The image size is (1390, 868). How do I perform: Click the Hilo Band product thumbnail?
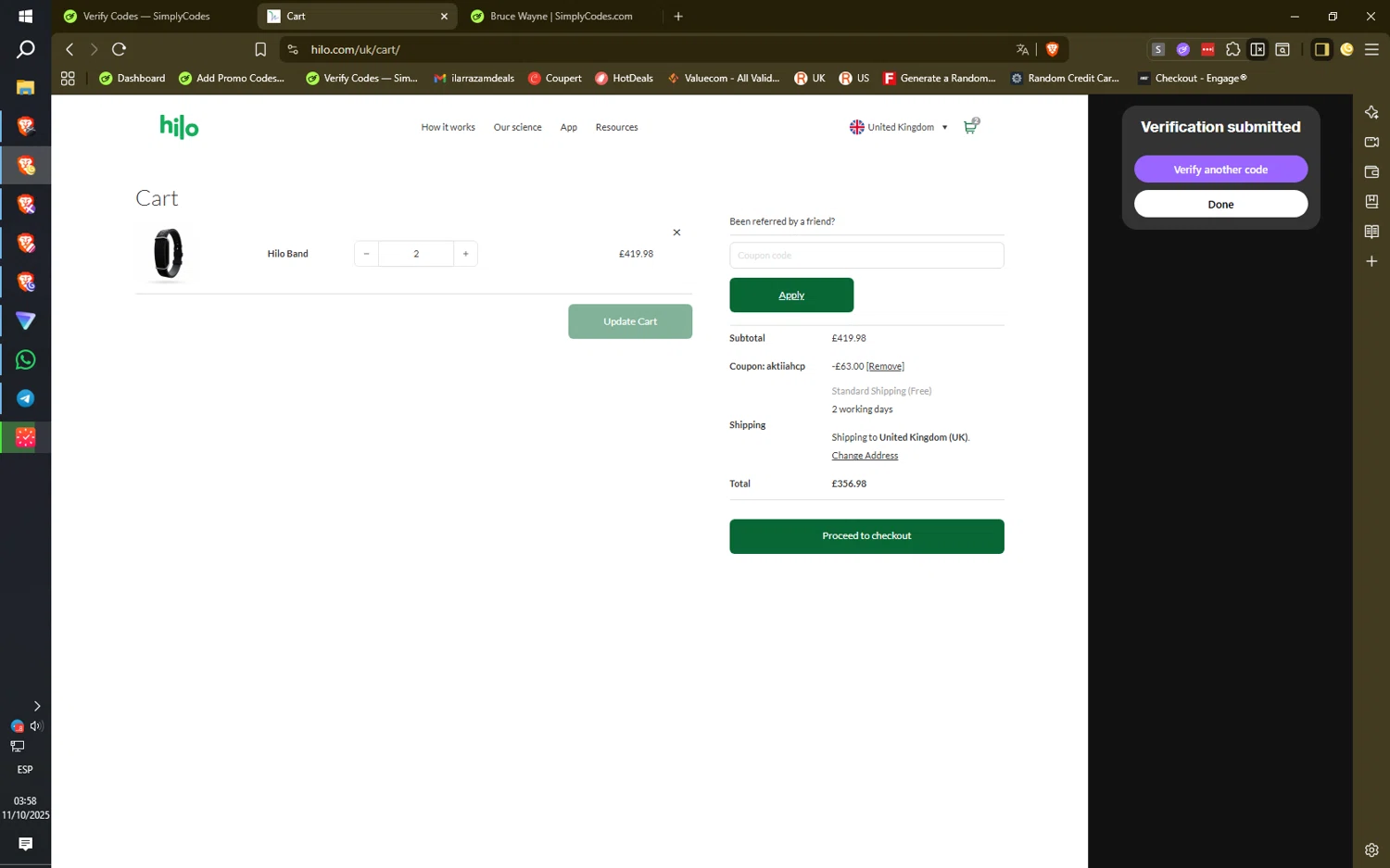click(x=168, y=253)
